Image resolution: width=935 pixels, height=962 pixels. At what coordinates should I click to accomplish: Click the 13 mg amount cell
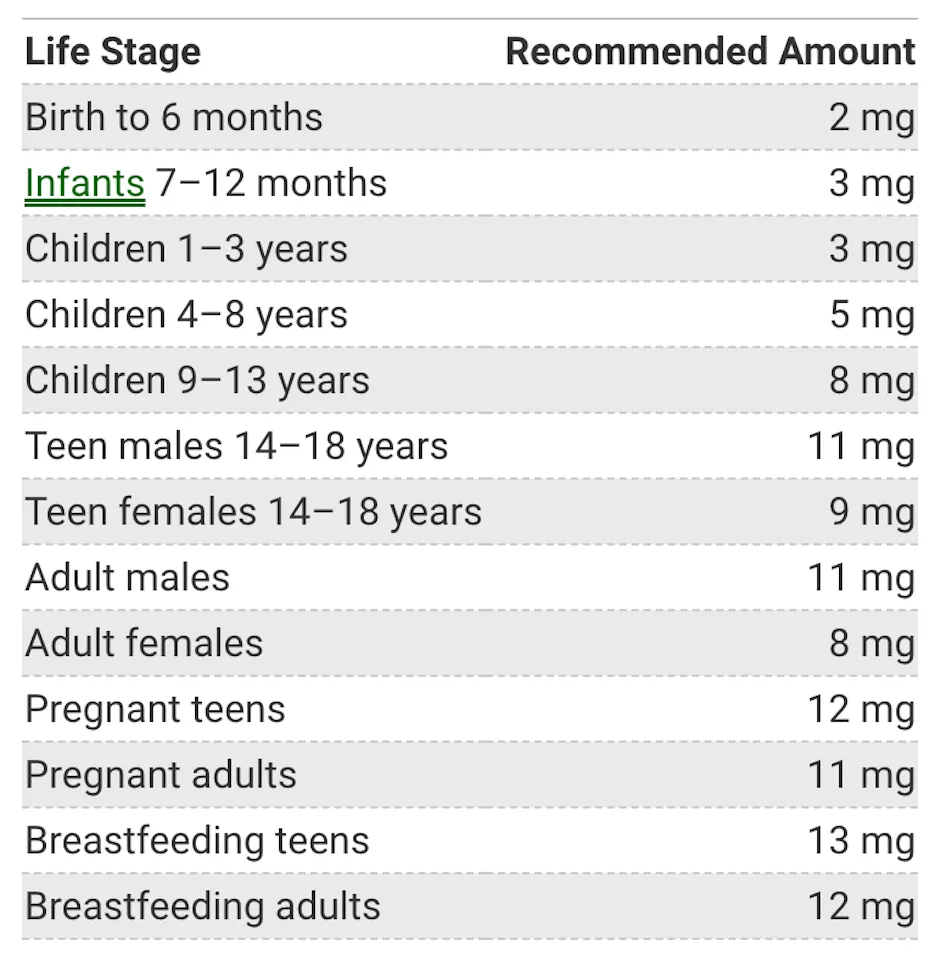click(x=861, y=841)
